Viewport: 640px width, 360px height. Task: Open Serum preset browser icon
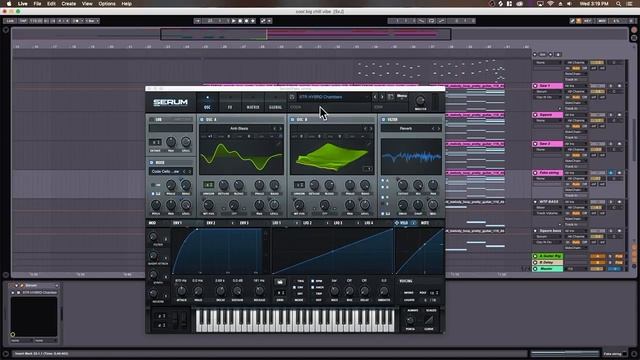click(391, 97)
